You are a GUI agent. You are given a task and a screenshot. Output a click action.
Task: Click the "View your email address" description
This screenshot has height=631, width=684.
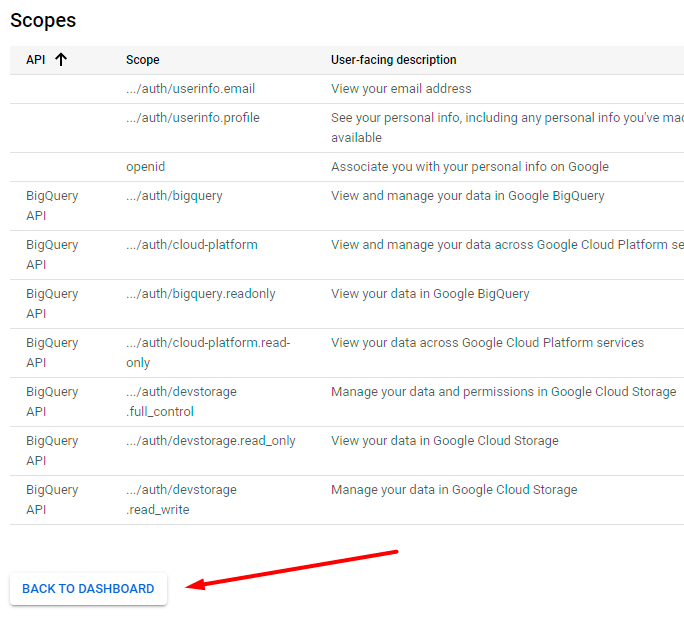401,89
